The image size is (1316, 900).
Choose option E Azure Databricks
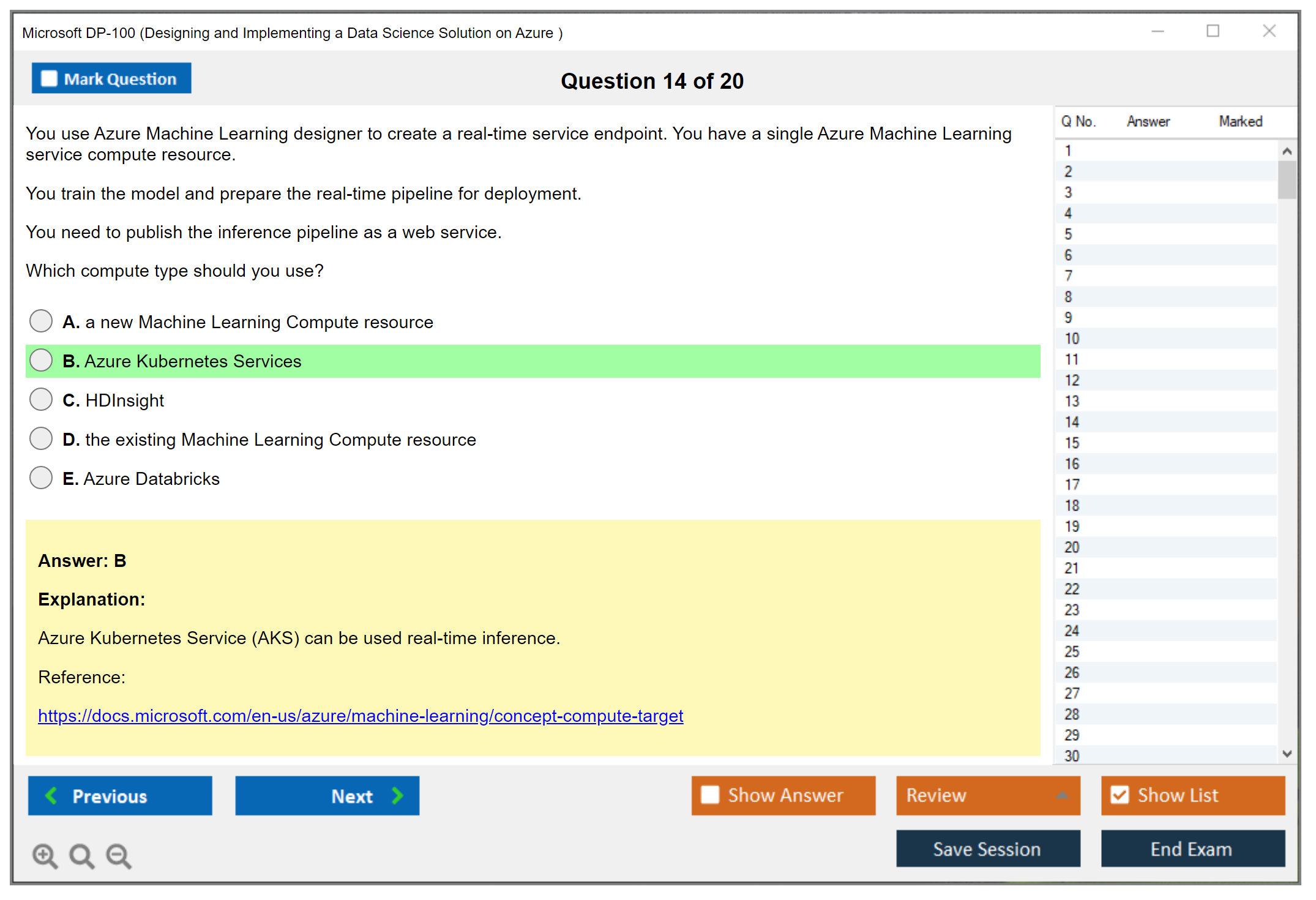tap(41, 478)
